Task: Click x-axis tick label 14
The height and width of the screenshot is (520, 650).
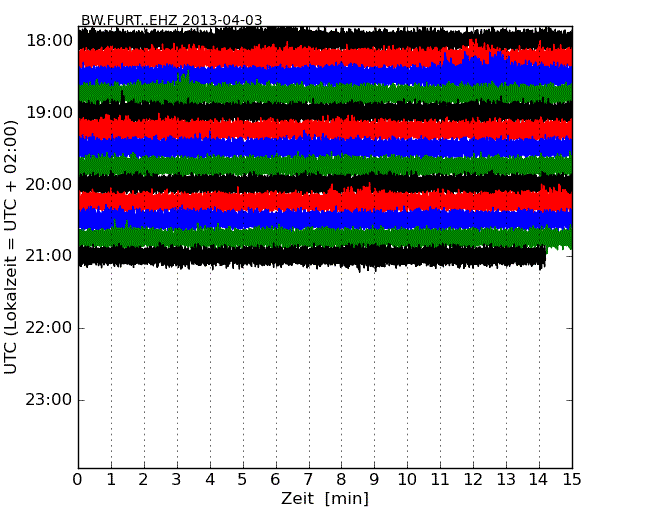Action: pyautogui.click(x=539, y=480)
